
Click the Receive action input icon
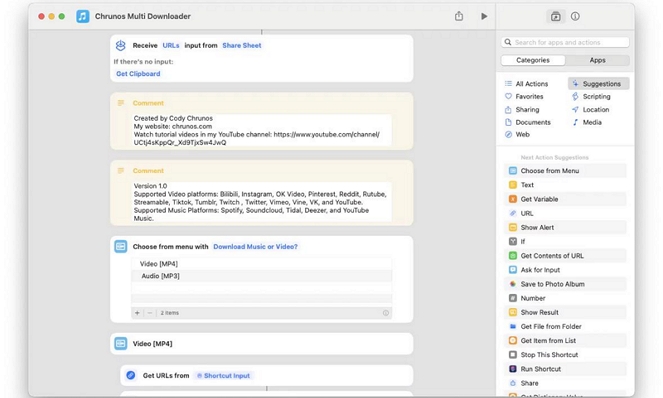(x=121, y=45)
